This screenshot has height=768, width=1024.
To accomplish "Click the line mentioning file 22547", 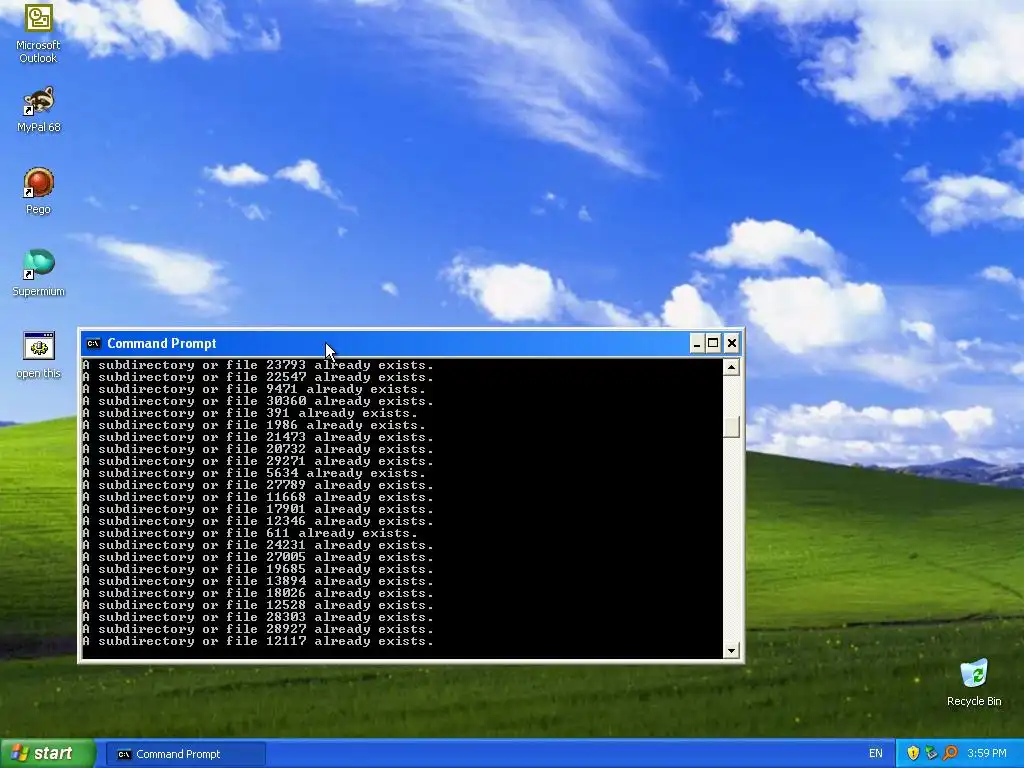I will [x=258, y=377].
